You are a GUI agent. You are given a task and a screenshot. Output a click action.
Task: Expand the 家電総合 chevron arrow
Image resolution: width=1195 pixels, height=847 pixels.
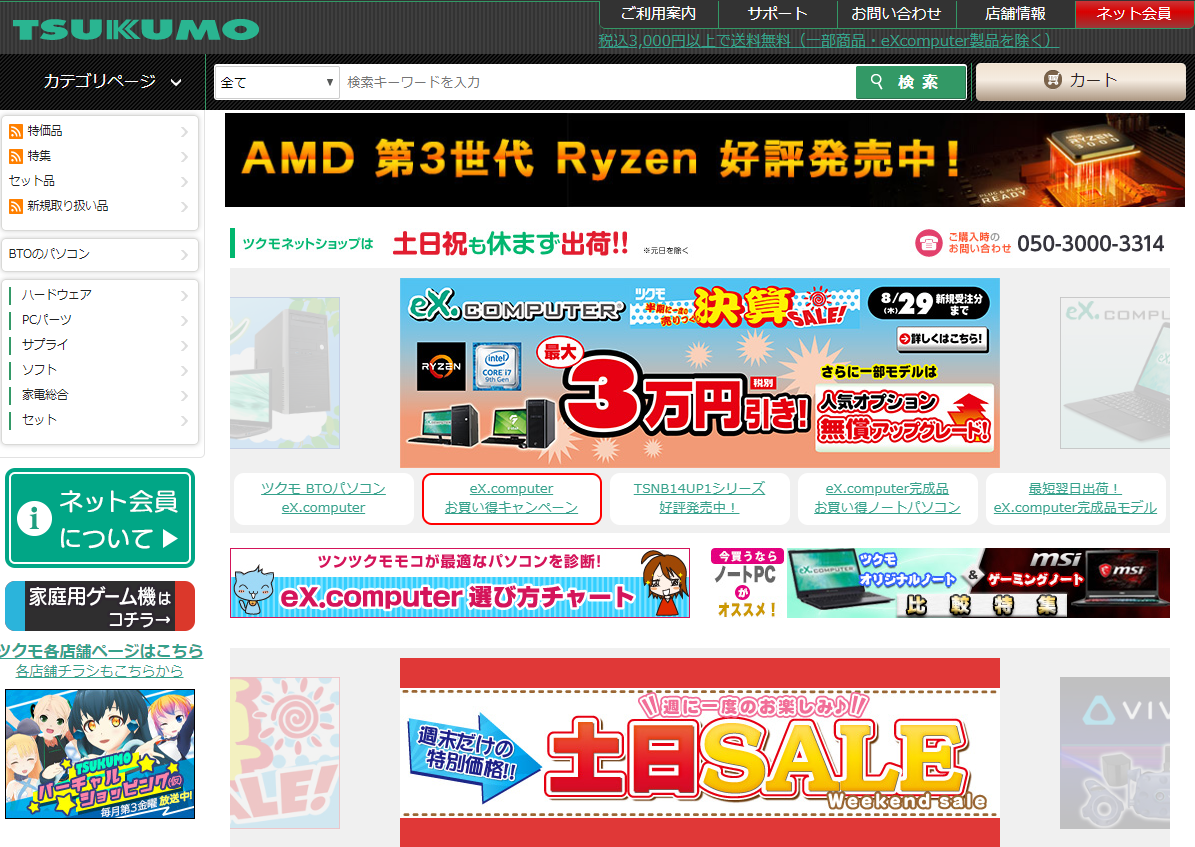(x=184, y=396)
